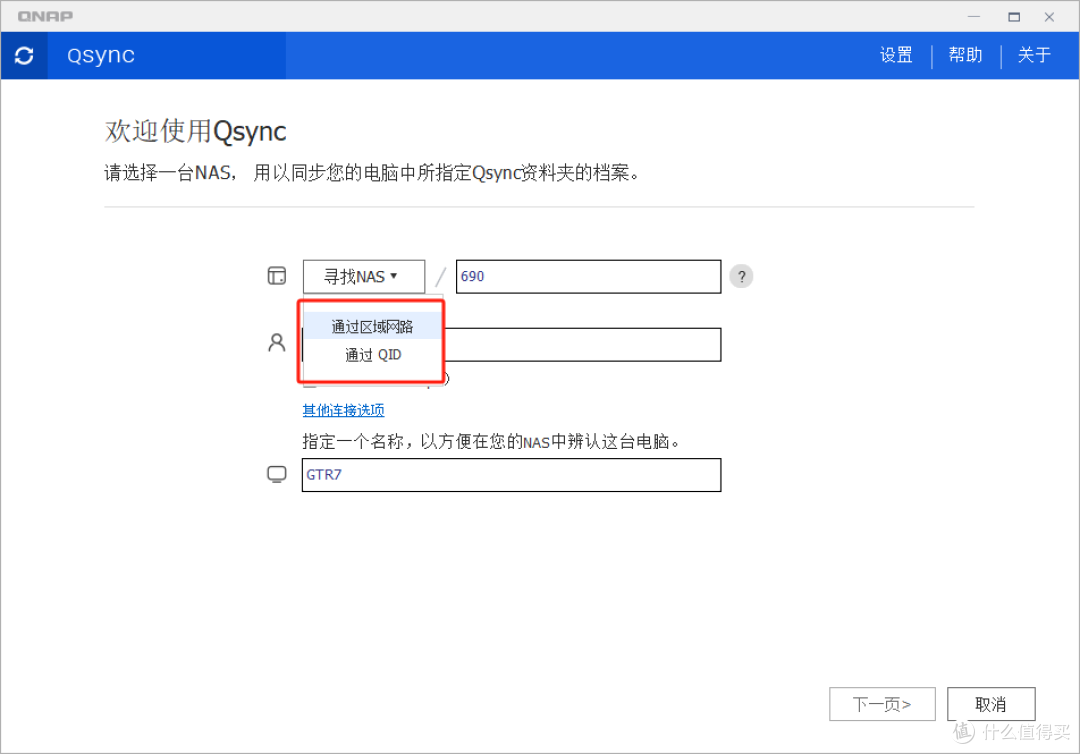
Task: Open the question mark help icon
Action: coord(741,276)
